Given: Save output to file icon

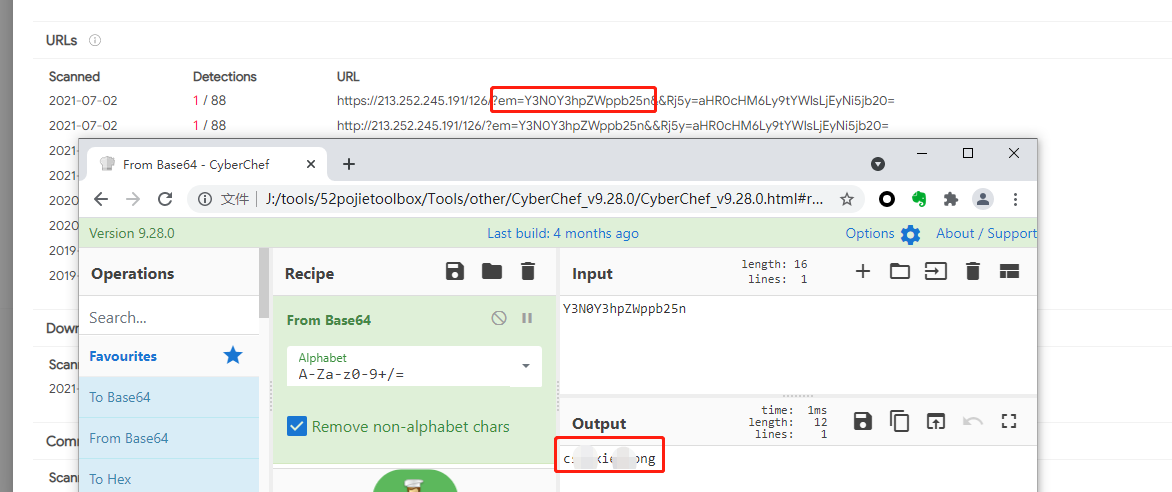Looking at the screenshot, I should click(x=863, y=421).
